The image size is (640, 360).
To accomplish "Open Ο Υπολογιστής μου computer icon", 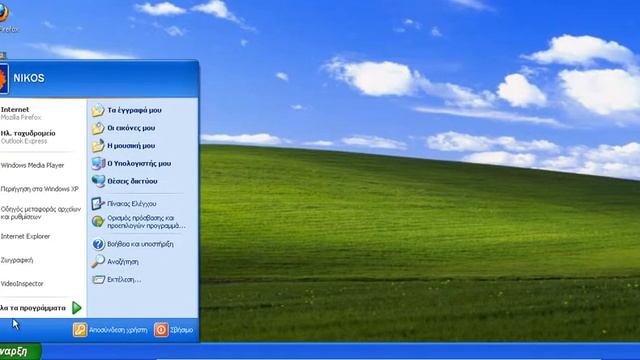I will point(98,163).
